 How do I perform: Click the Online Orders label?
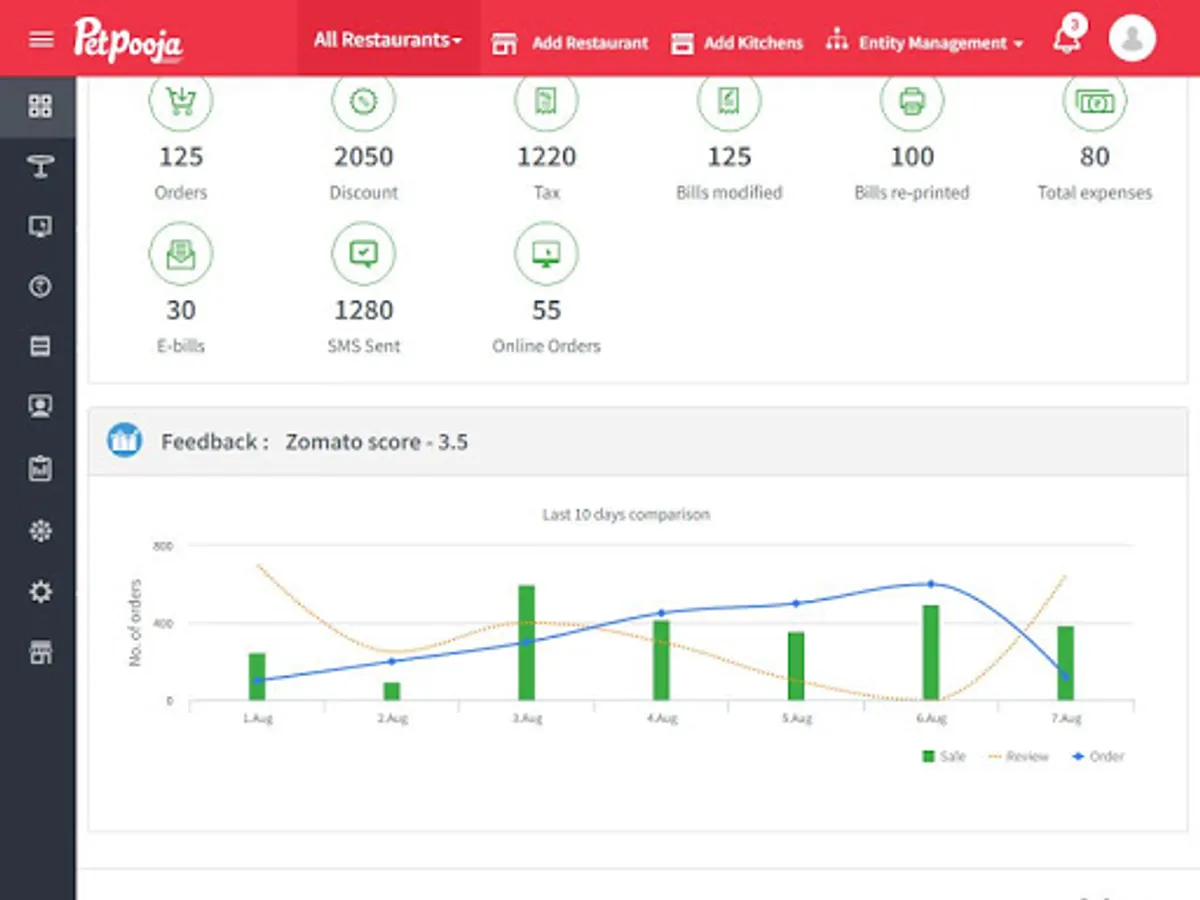546,347
